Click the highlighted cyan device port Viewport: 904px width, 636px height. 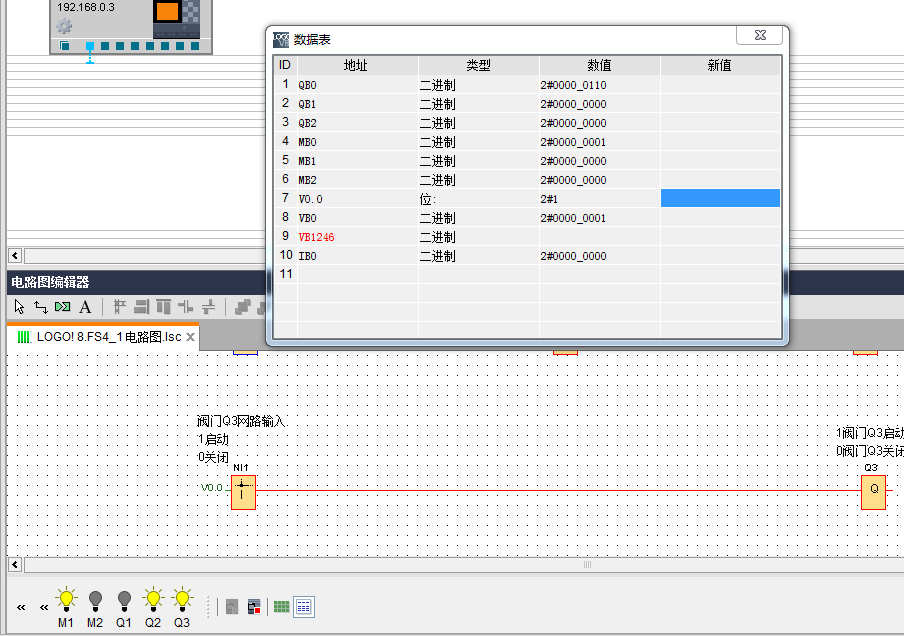click(90, 46)
